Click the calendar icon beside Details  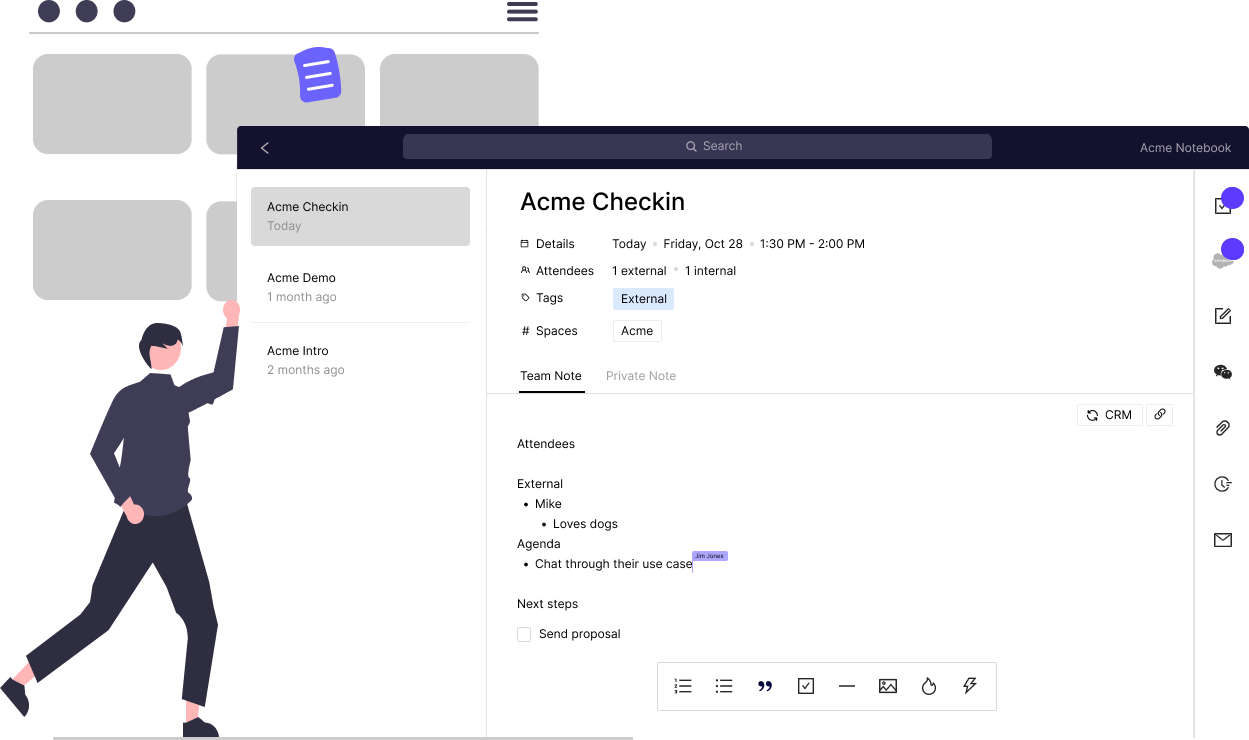pyautogui.click(x=525, y=244)
